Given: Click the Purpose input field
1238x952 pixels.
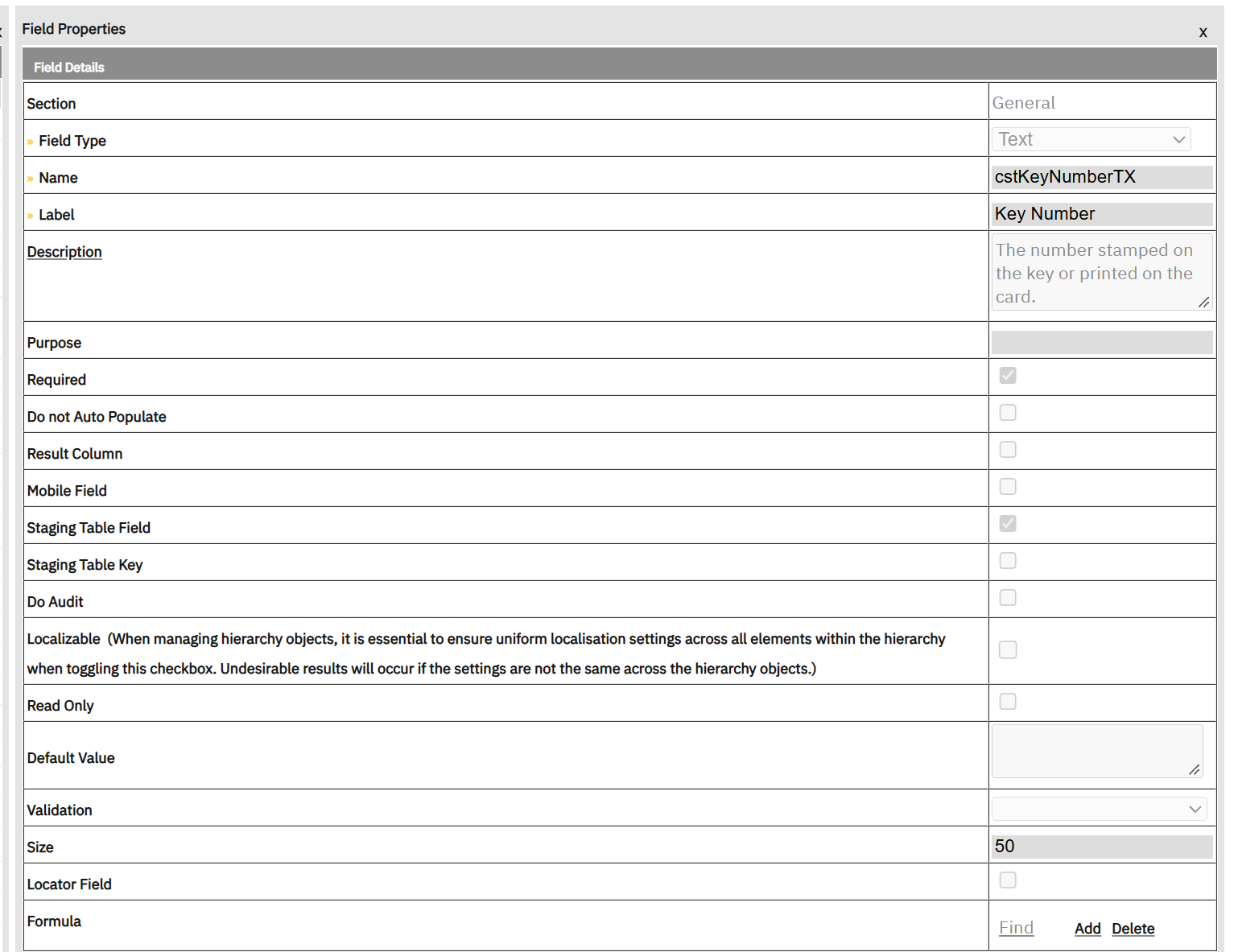Looking at the screenshot, I should tap(1102, 342).
